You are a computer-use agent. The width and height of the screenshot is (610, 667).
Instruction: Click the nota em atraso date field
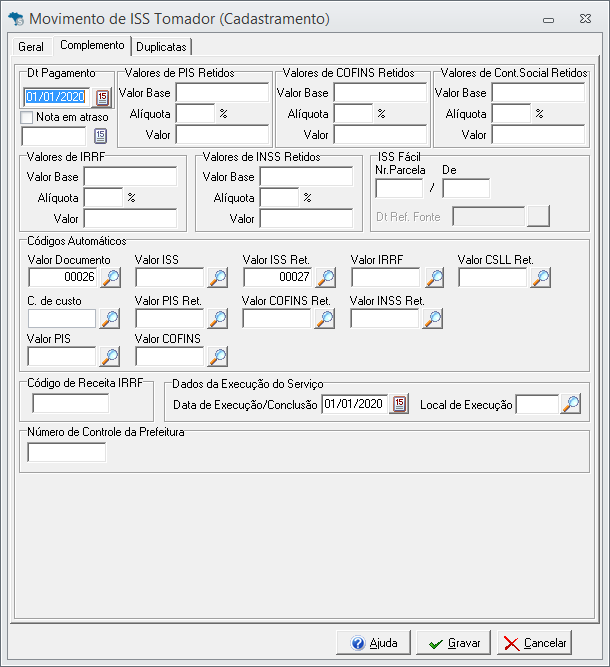pos(54,136)
